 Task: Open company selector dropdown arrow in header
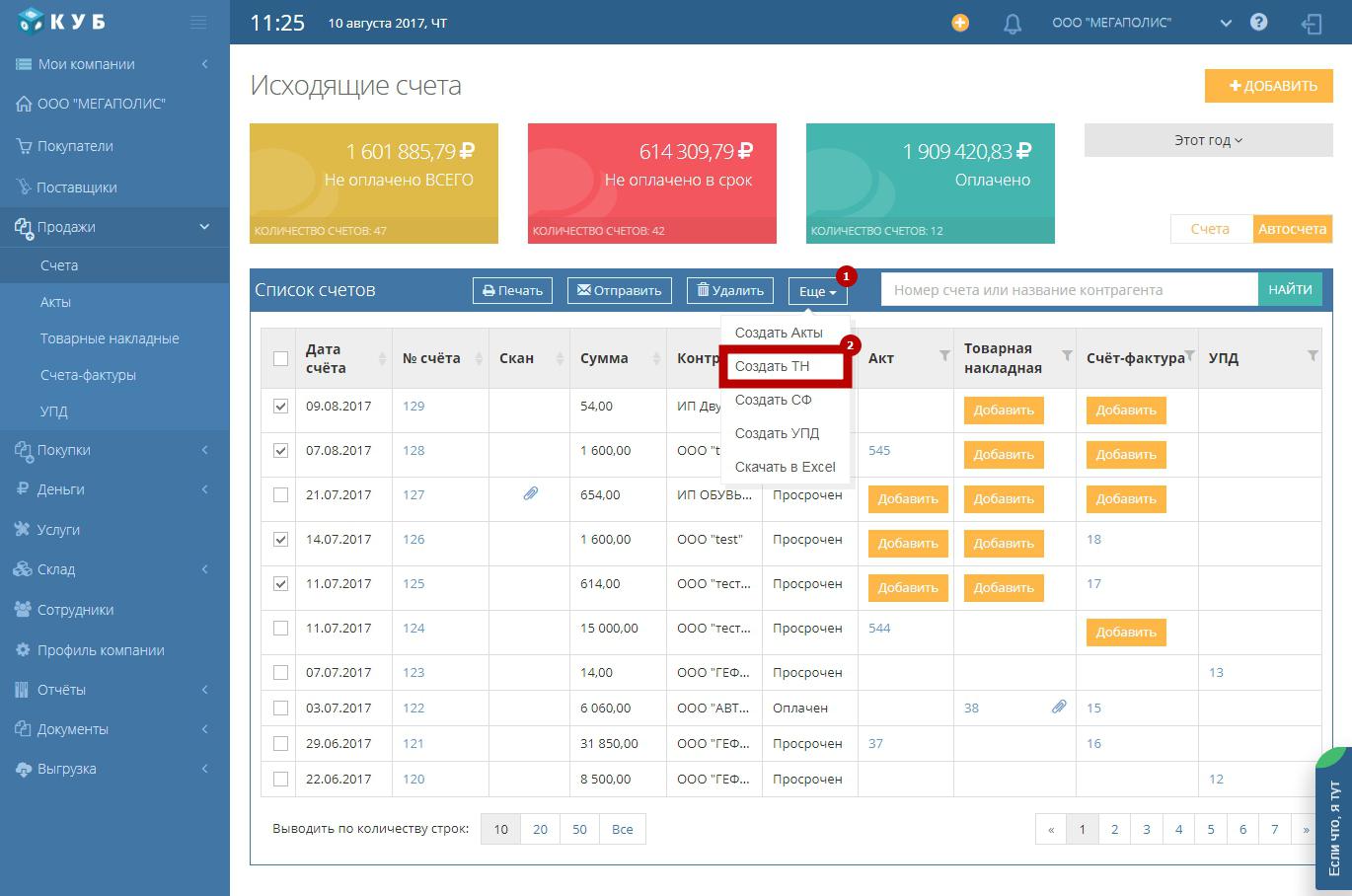pos(1226,23)
